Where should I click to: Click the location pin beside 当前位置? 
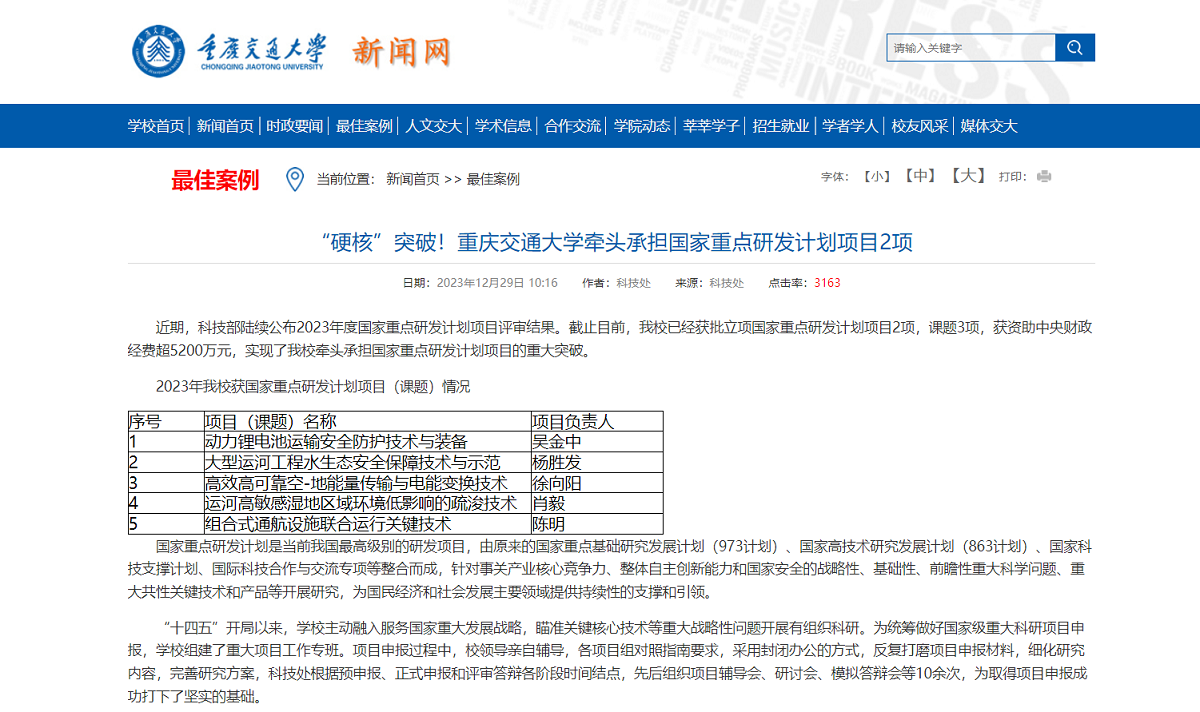pyautogui.click(x=293, y=179)
